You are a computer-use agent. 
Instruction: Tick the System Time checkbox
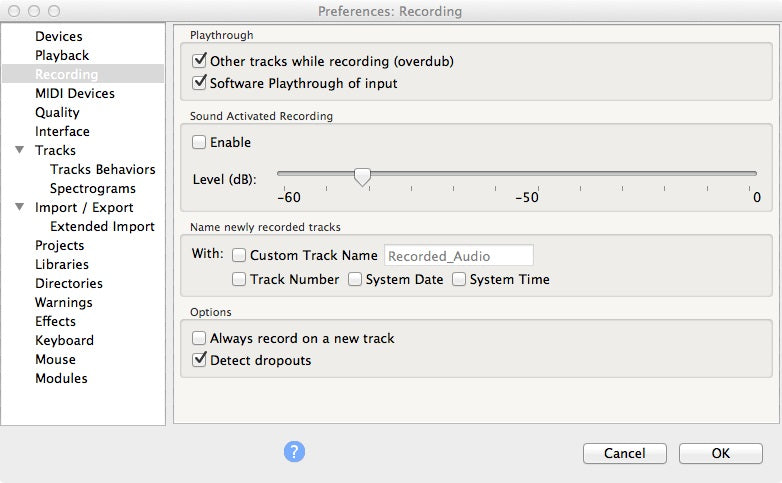coord(459,279)
